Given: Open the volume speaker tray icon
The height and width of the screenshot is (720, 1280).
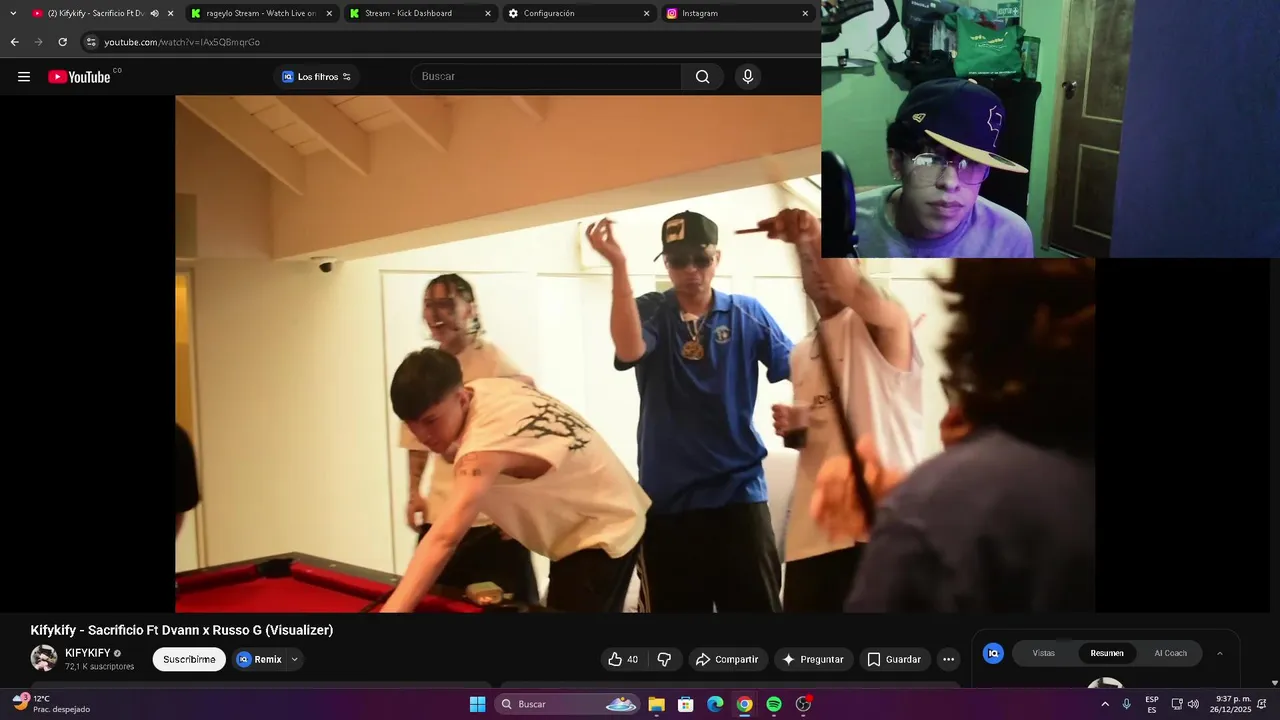Looking at the screenshot, I should coord(1193,704).
